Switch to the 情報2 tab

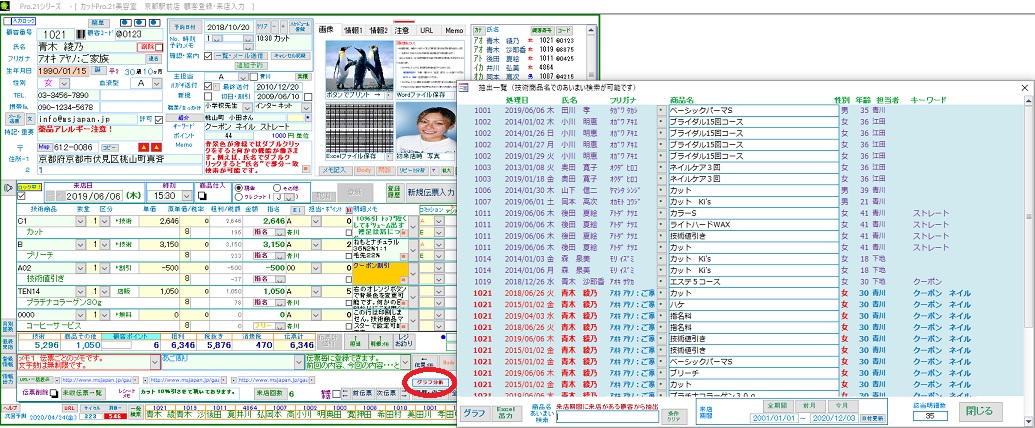(379, 30)
